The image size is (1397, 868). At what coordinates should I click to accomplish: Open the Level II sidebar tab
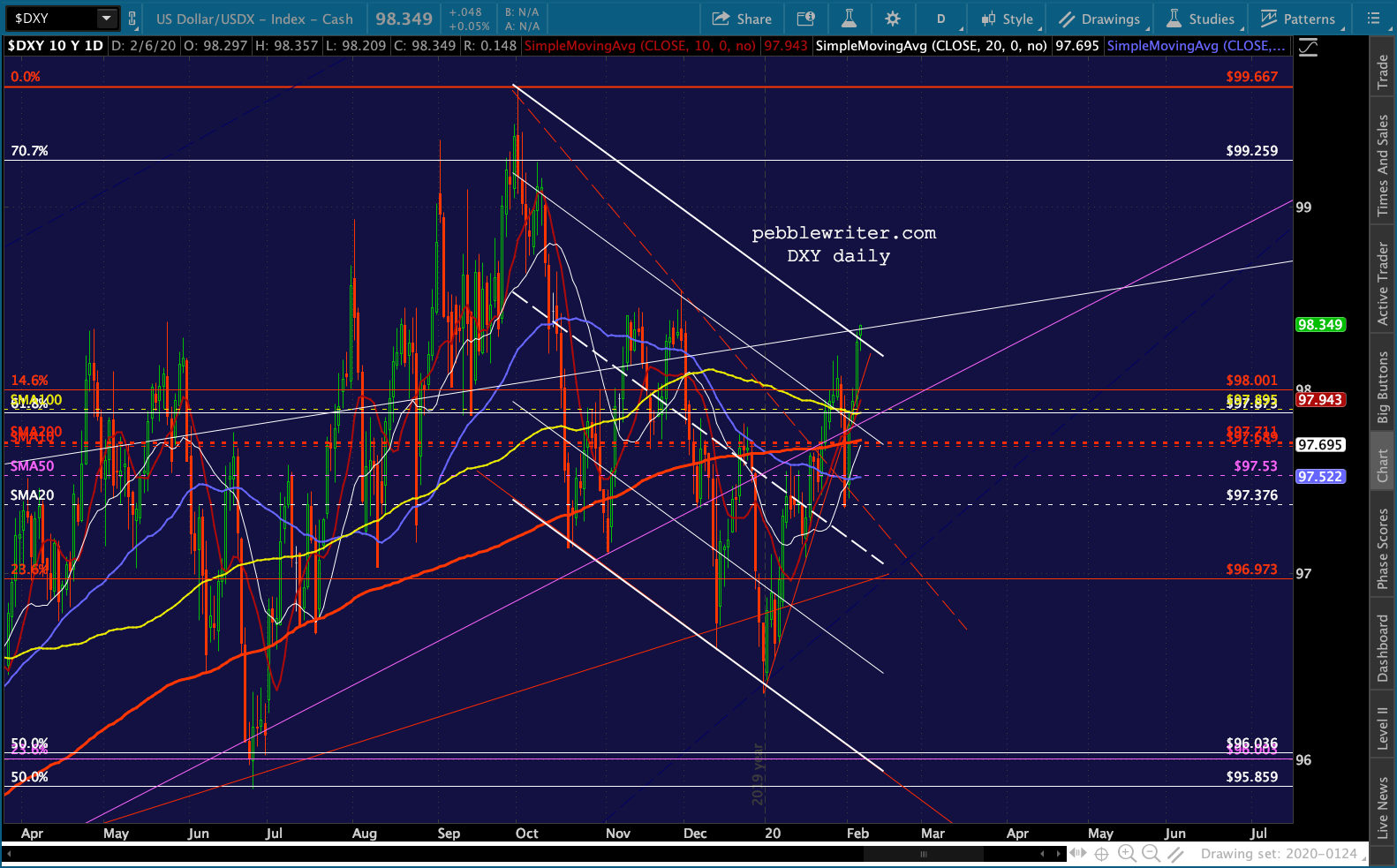[1383, 728]
